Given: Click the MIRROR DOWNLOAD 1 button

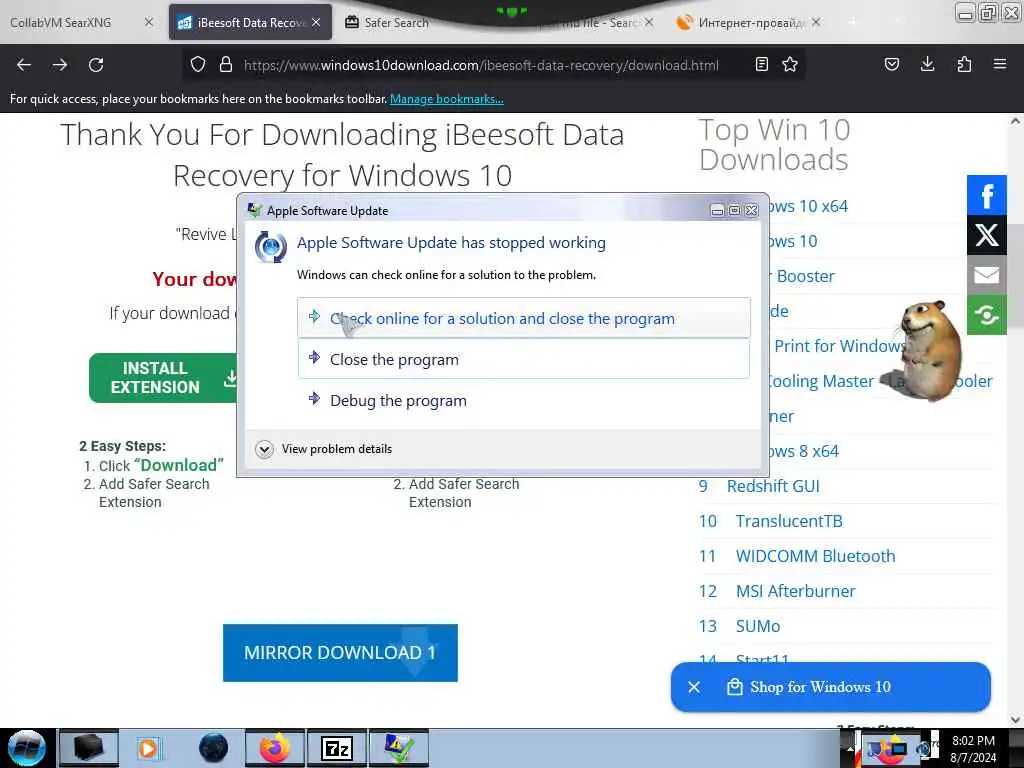Looking at the screenshot, I should coord(340,652).
